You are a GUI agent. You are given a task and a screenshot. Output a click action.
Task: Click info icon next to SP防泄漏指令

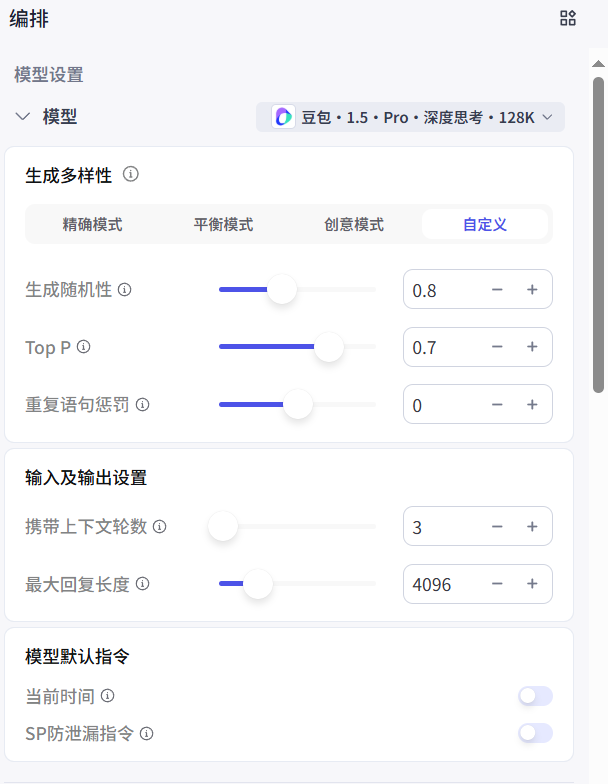pyautogui.click(x=147, y=734)
